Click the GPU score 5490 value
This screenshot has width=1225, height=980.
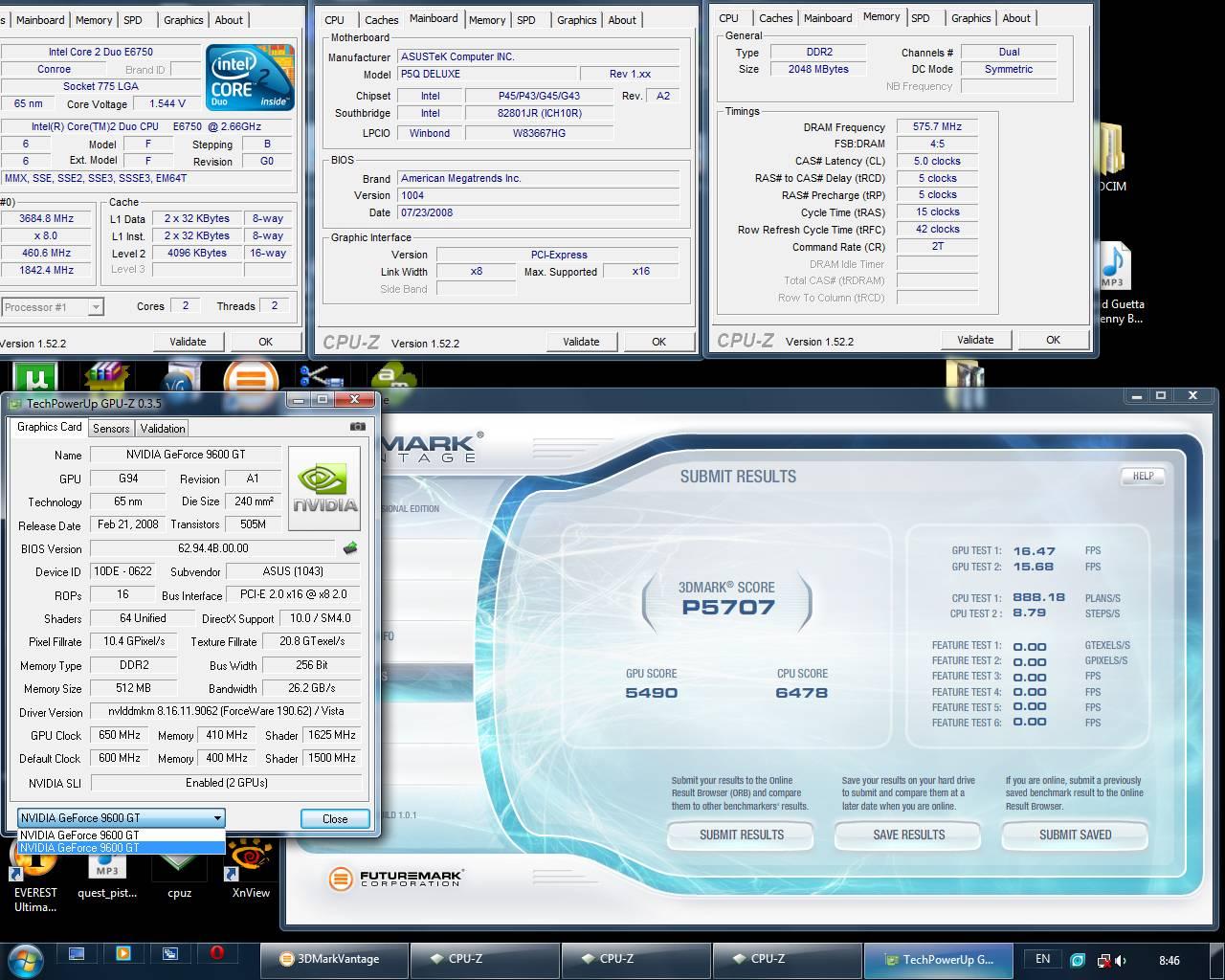(651, 692)
